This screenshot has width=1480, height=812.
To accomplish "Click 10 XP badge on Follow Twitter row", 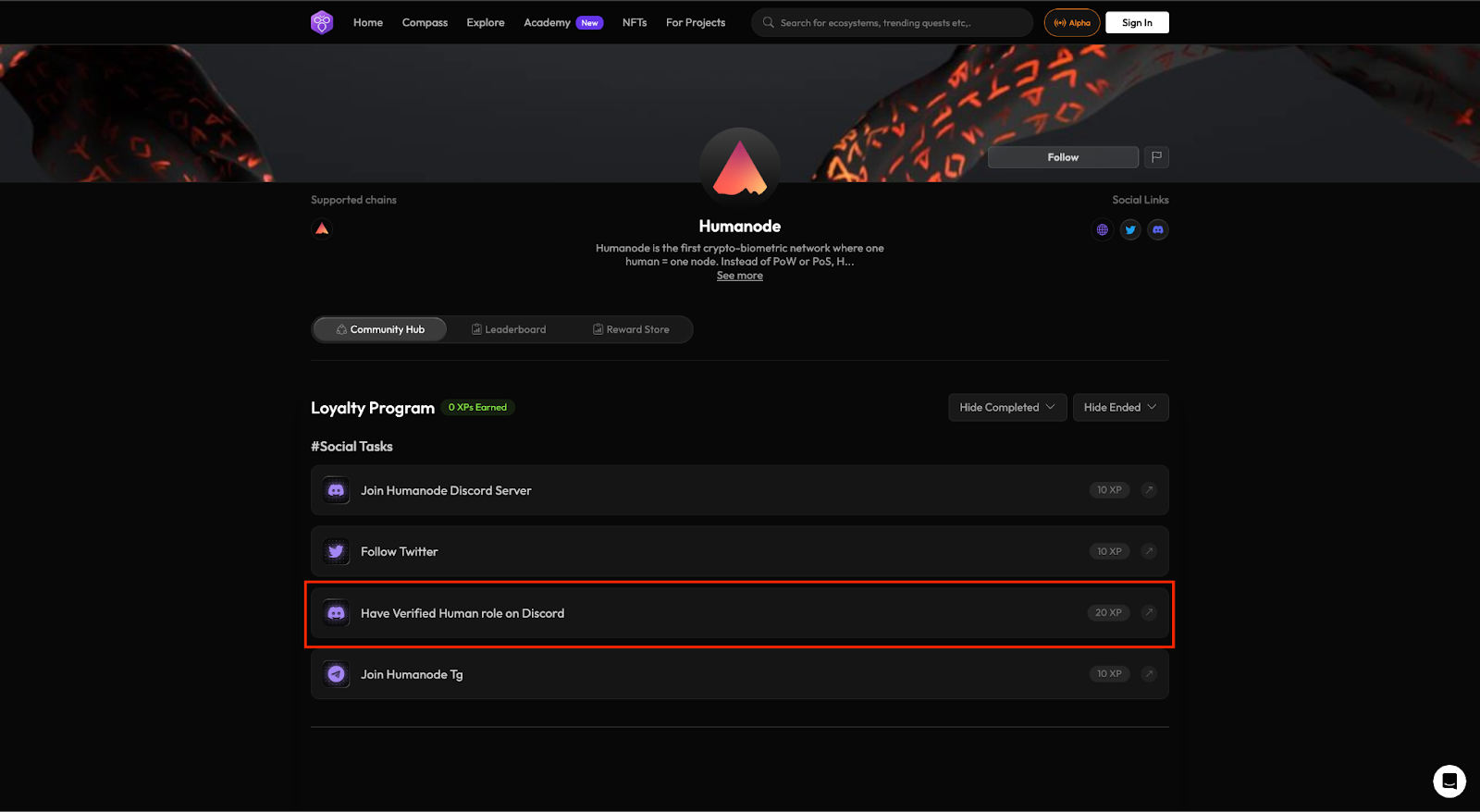I will point(1109,551).
